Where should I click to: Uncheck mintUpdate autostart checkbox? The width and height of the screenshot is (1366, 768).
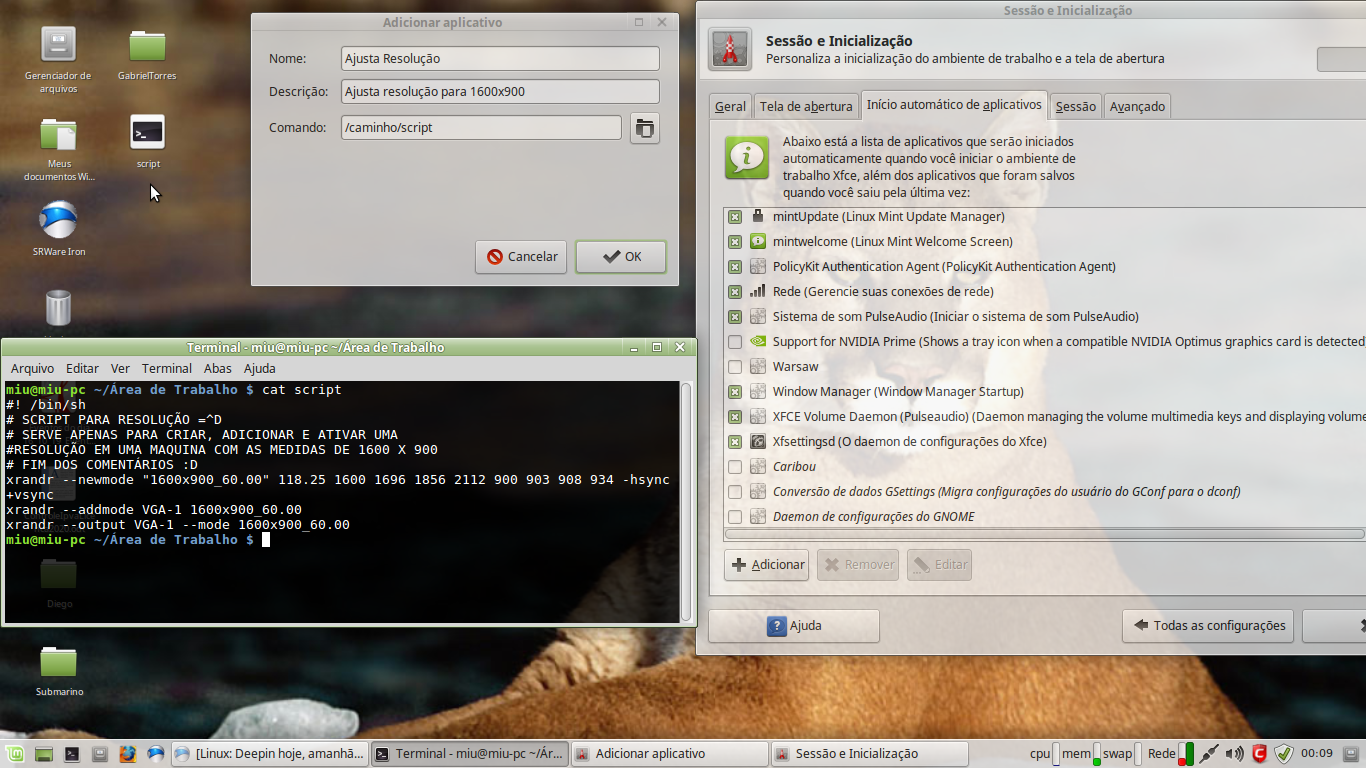point(735,217)
